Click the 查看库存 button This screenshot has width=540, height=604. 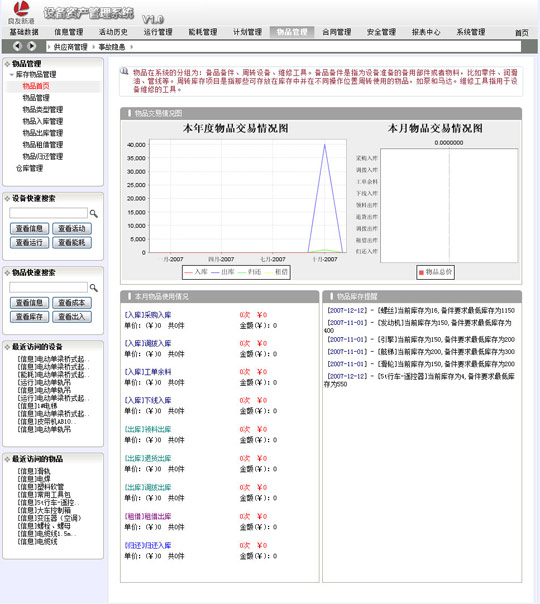pyautogui.click(x=29, y=317)
